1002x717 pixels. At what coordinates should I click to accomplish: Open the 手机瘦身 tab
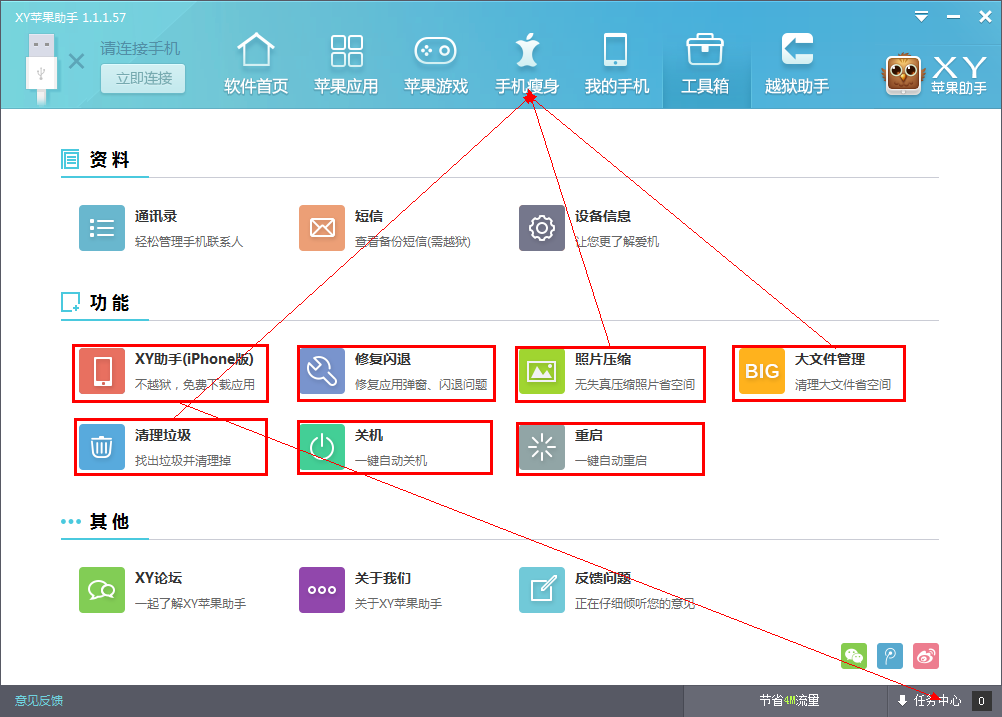click(527, 64)
